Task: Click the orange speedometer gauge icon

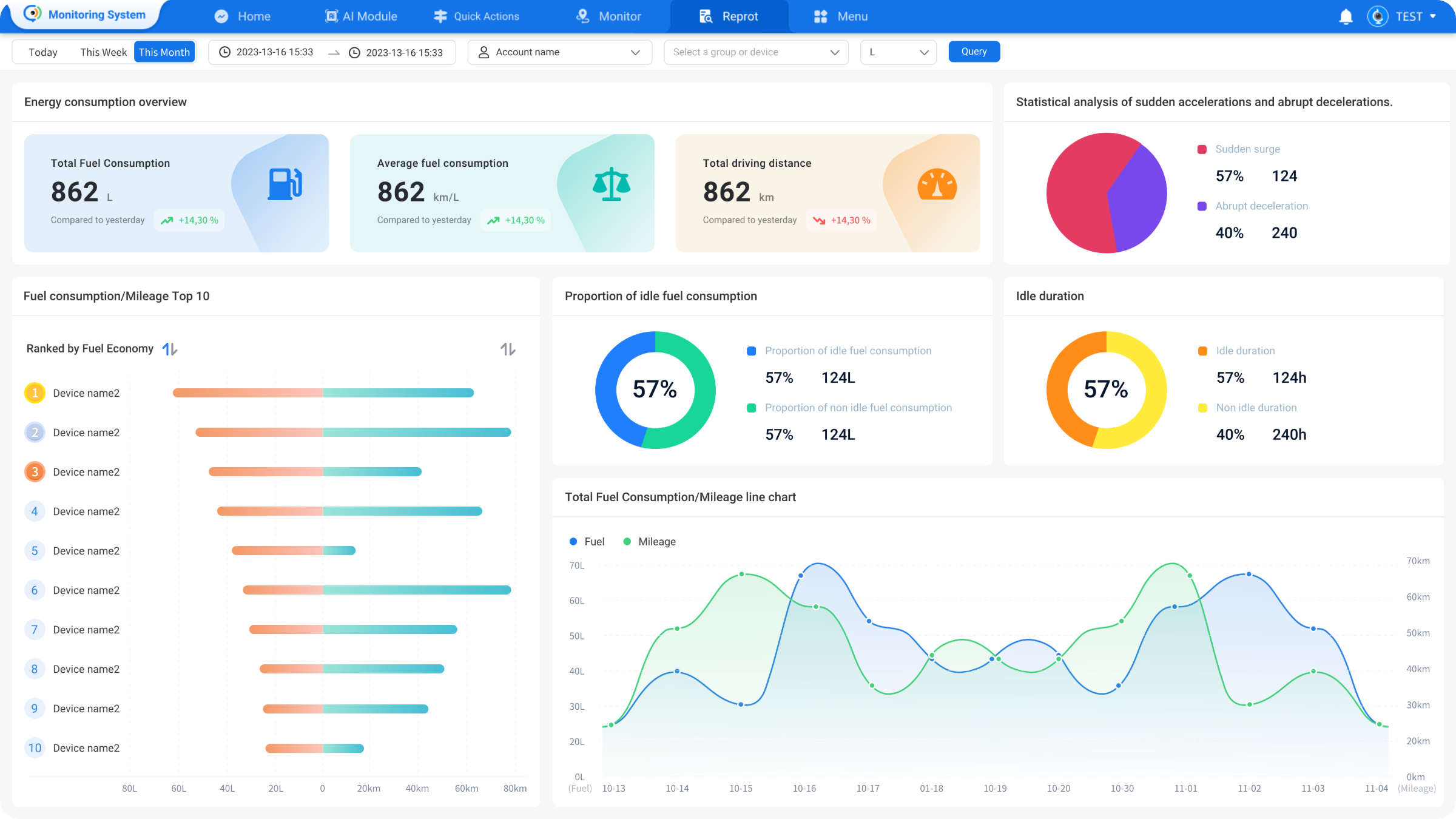Action: (937, 184)
